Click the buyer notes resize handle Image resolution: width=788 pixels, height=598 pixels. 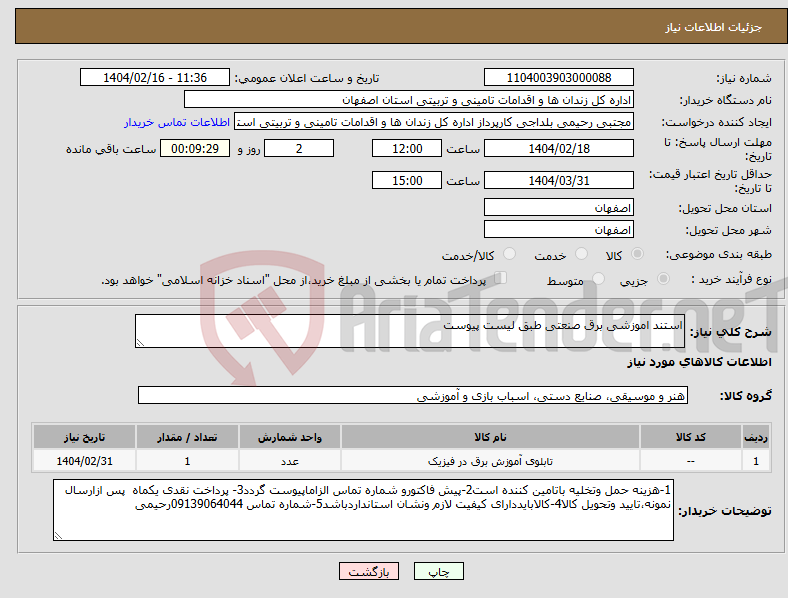point(58,536)
